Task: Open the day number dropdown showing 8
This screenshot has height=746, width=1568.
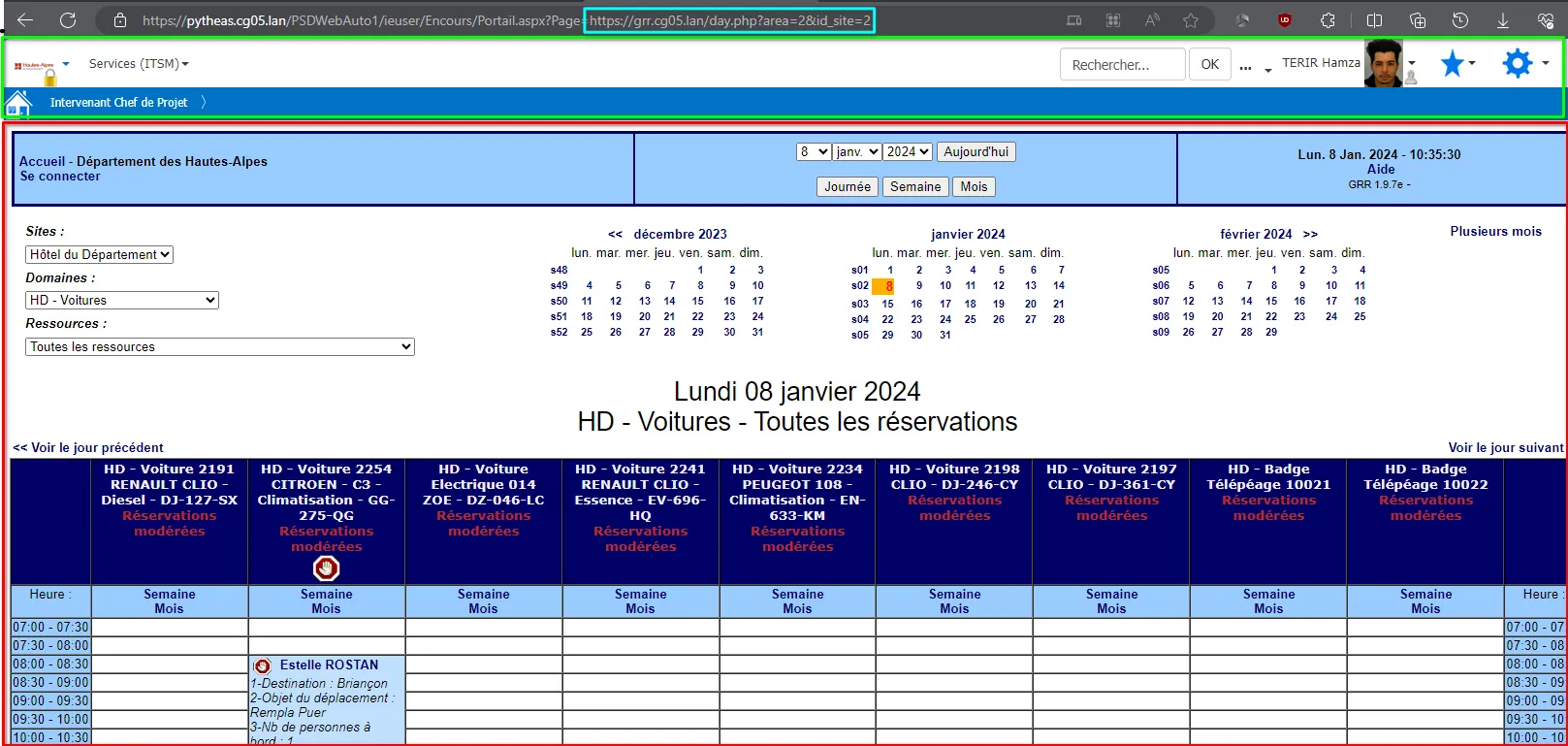Action: pos(814,152)
